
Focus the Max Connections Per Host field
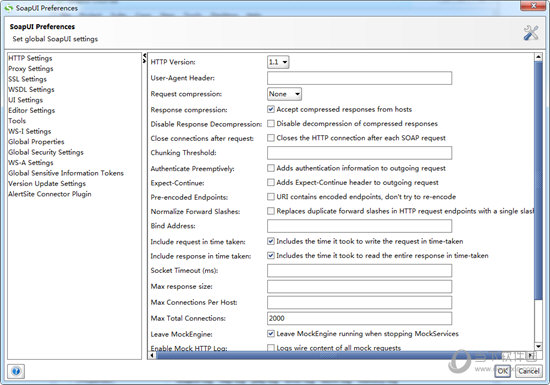click(x=360, y=302)
